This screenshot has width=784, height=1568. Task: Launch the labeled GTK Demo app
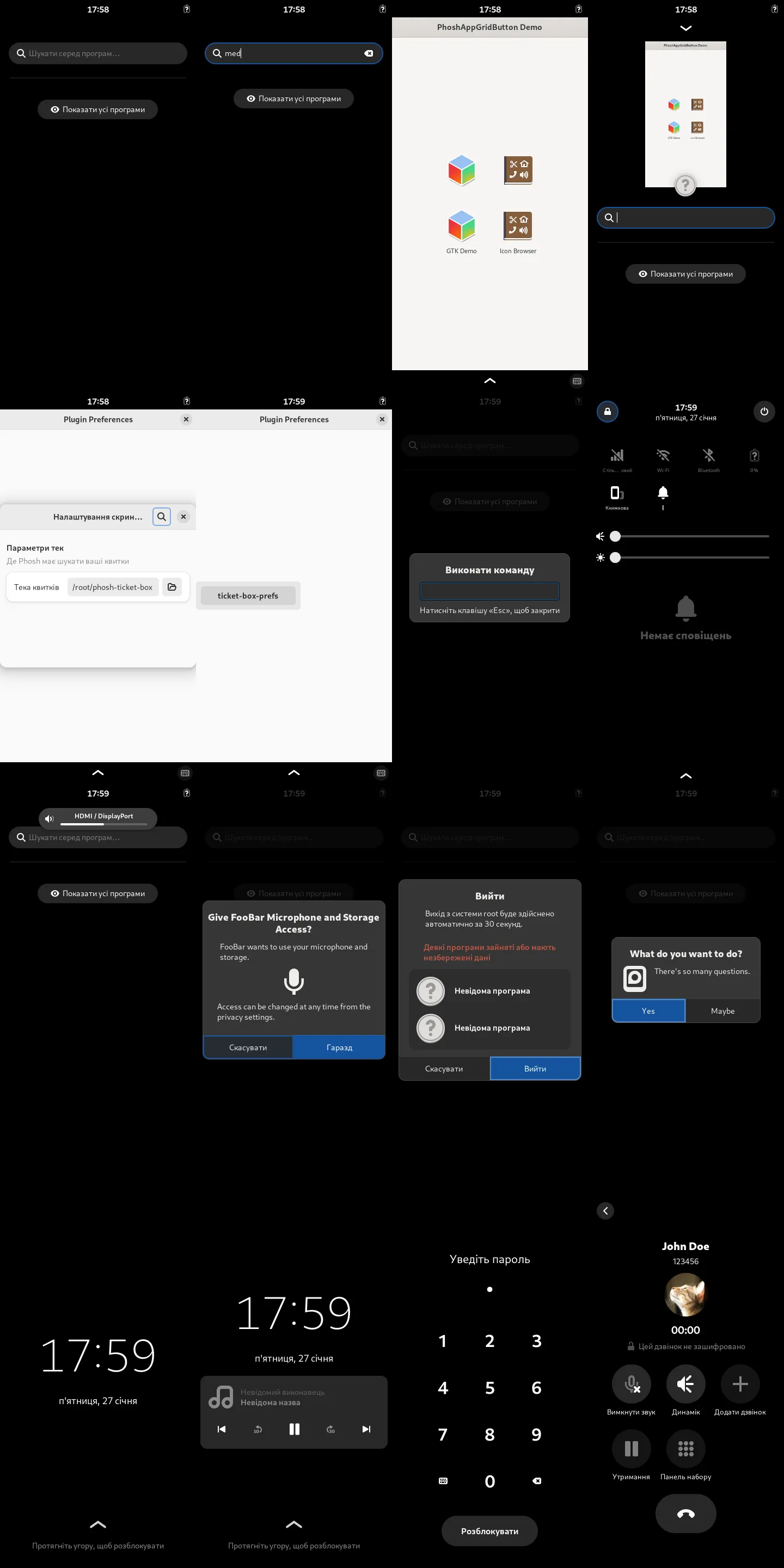click(x=461, y=226)
